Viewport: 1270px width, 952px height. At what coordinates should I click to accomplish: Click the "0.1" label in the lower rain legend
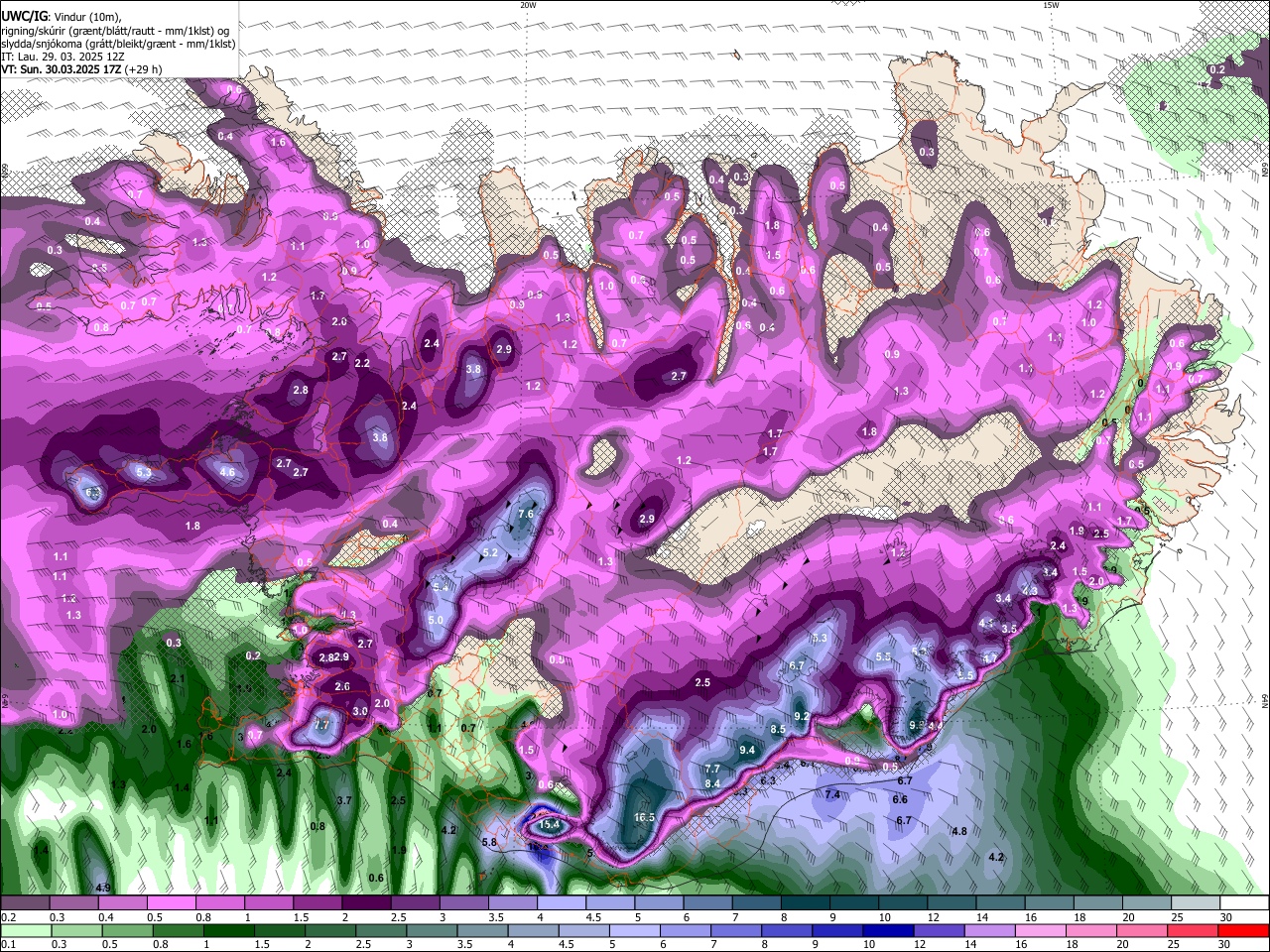pyautogui.click(x=9, y=944)
